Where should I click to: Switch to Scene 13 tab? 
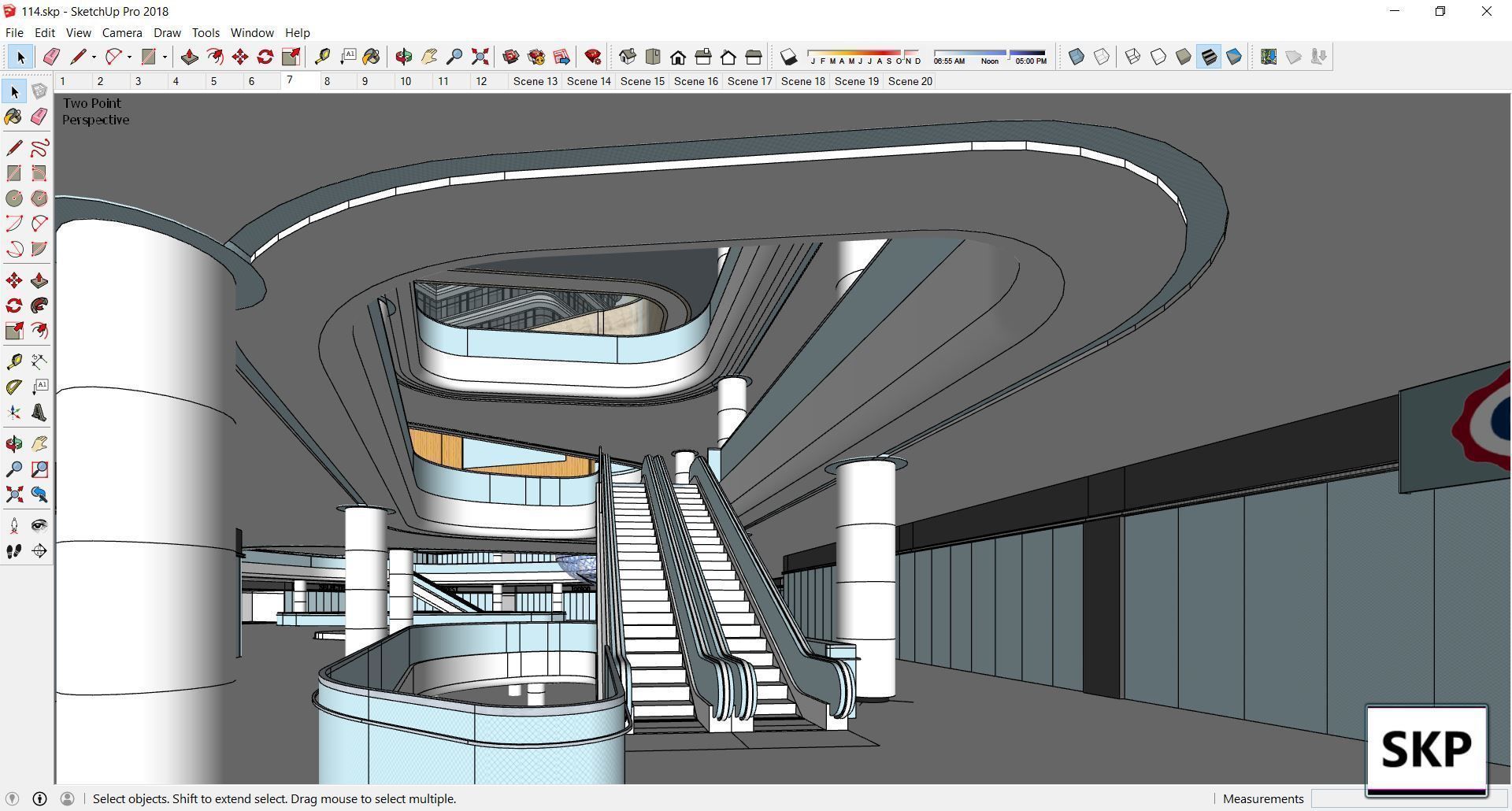tap(535, 81)
